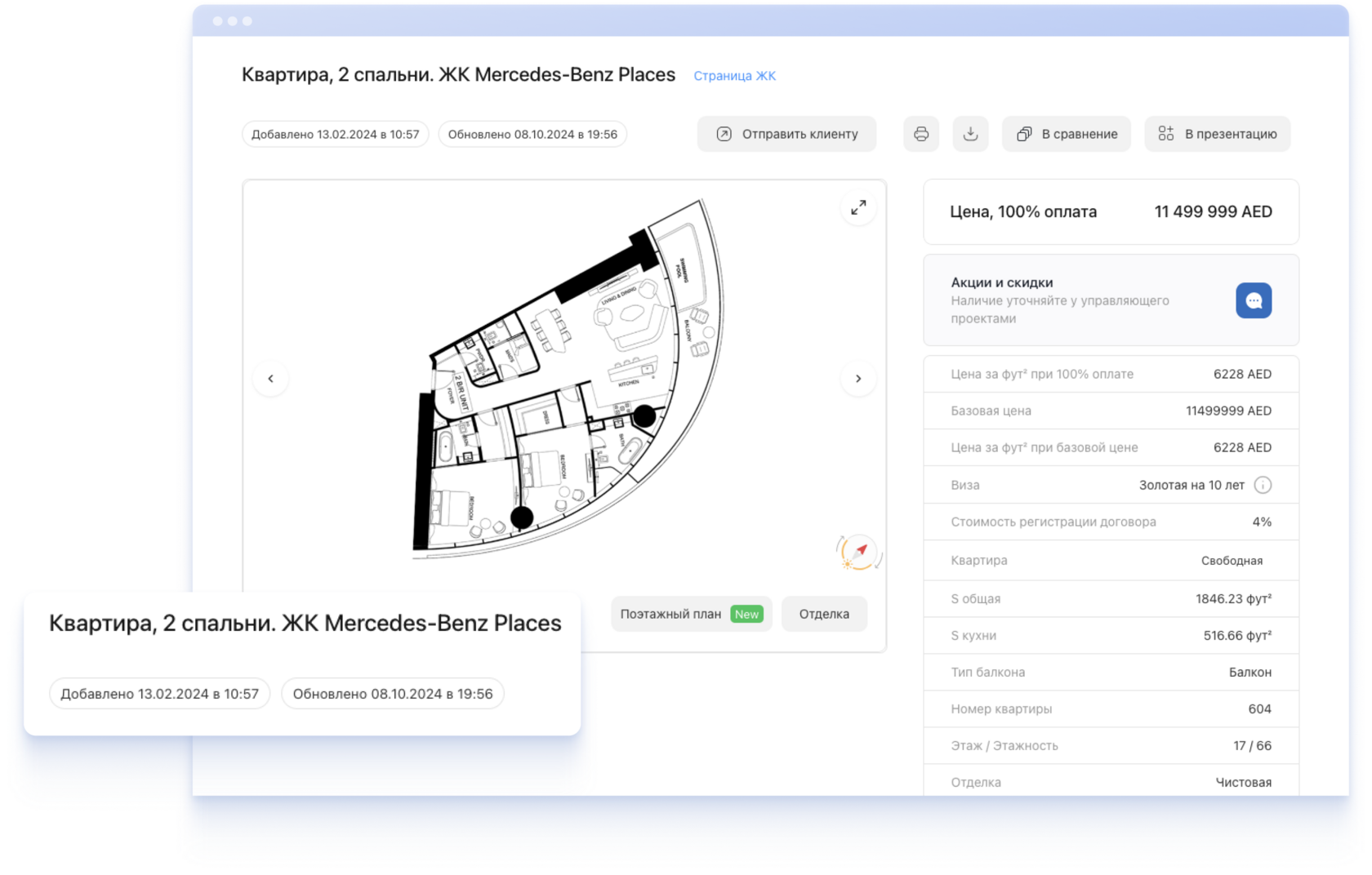The height and width of the screenshot is (875, 1372).
Task: Click the Golden visa info icon
Action: point(1263,485)
